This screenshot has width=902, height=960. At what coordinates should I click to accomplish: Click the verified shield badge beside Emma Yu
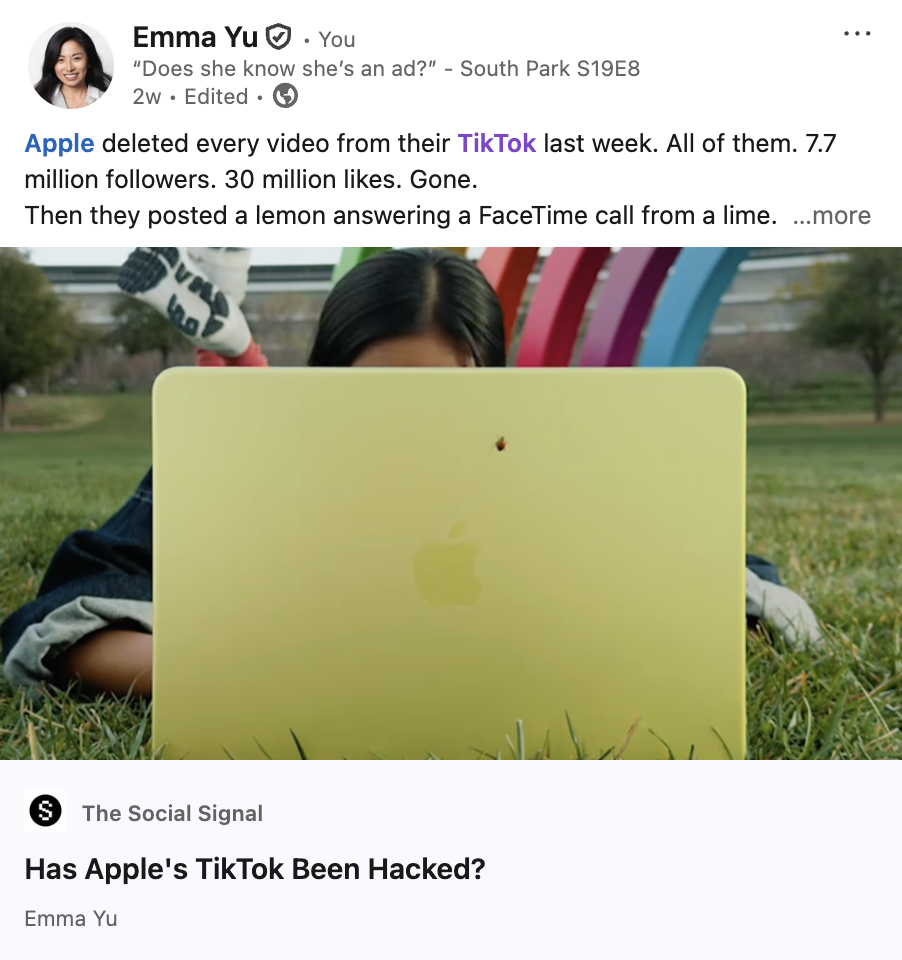click(x=278, y=37)
